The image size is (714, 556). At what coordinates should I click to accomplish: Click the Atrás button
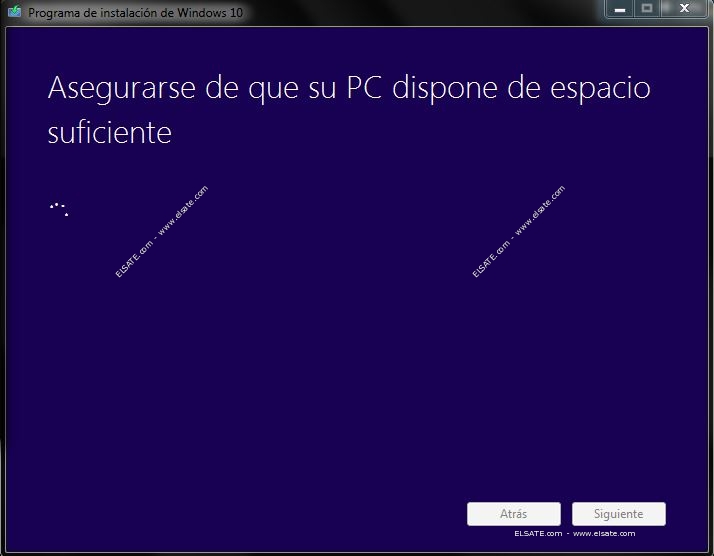[x=514, y=514]
